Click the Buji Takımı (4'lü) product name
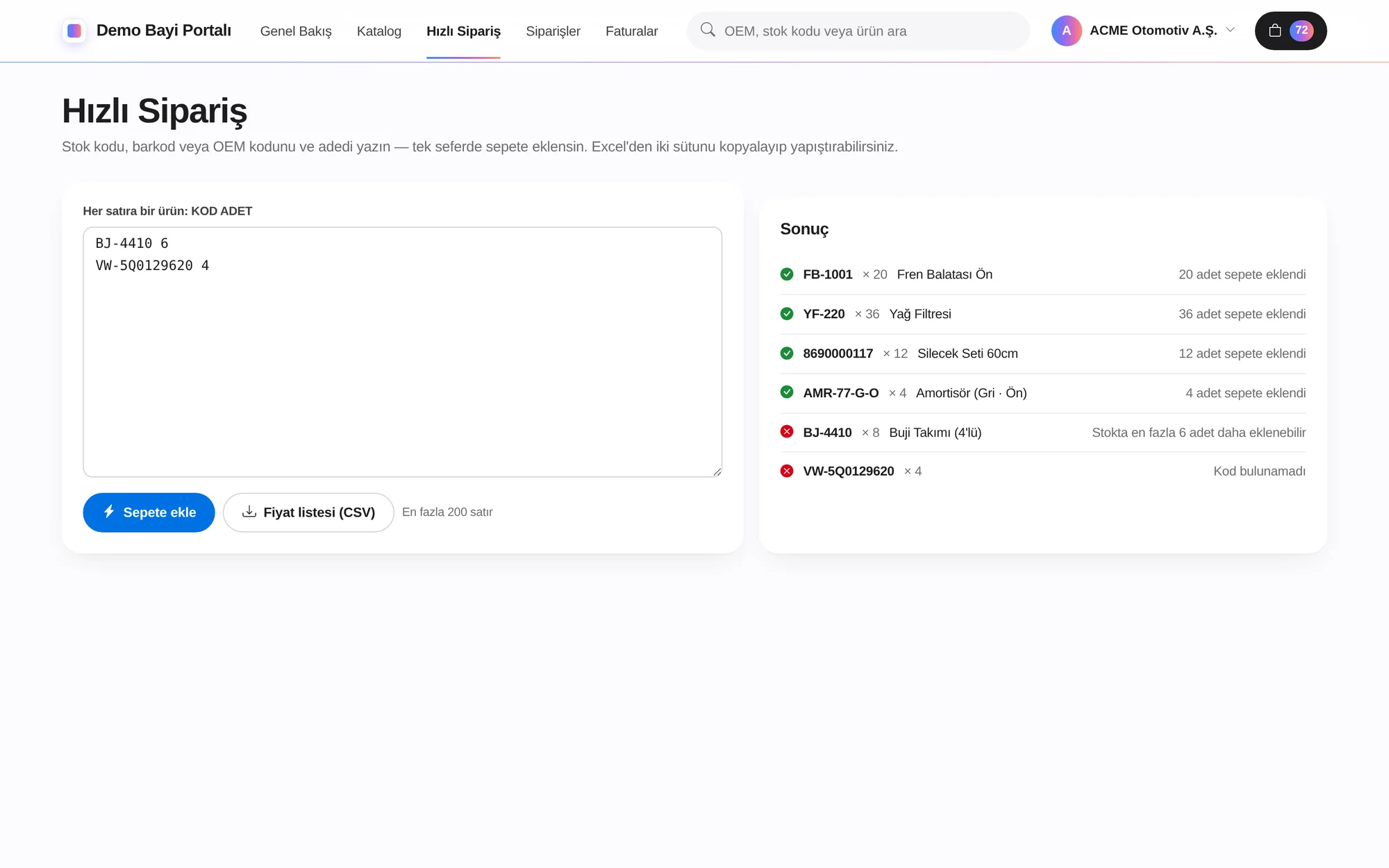 935,433
